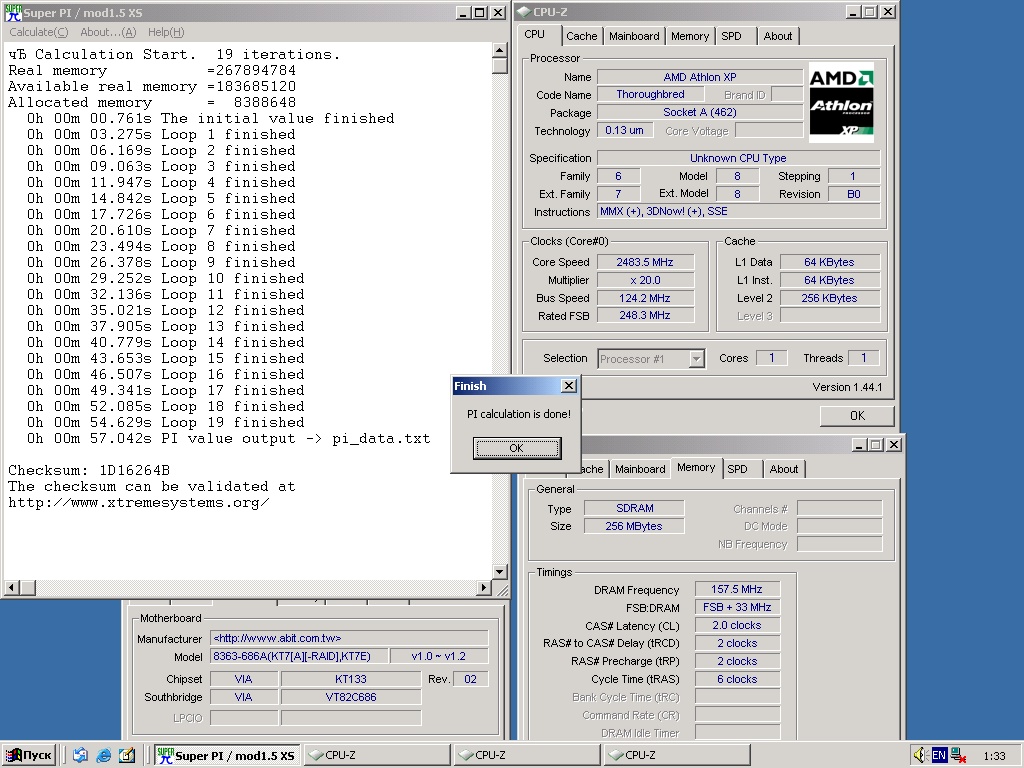Click the SDRAM memory type field
The width and height of the screenshot is (1024, 768).
[x=634, y=508]
